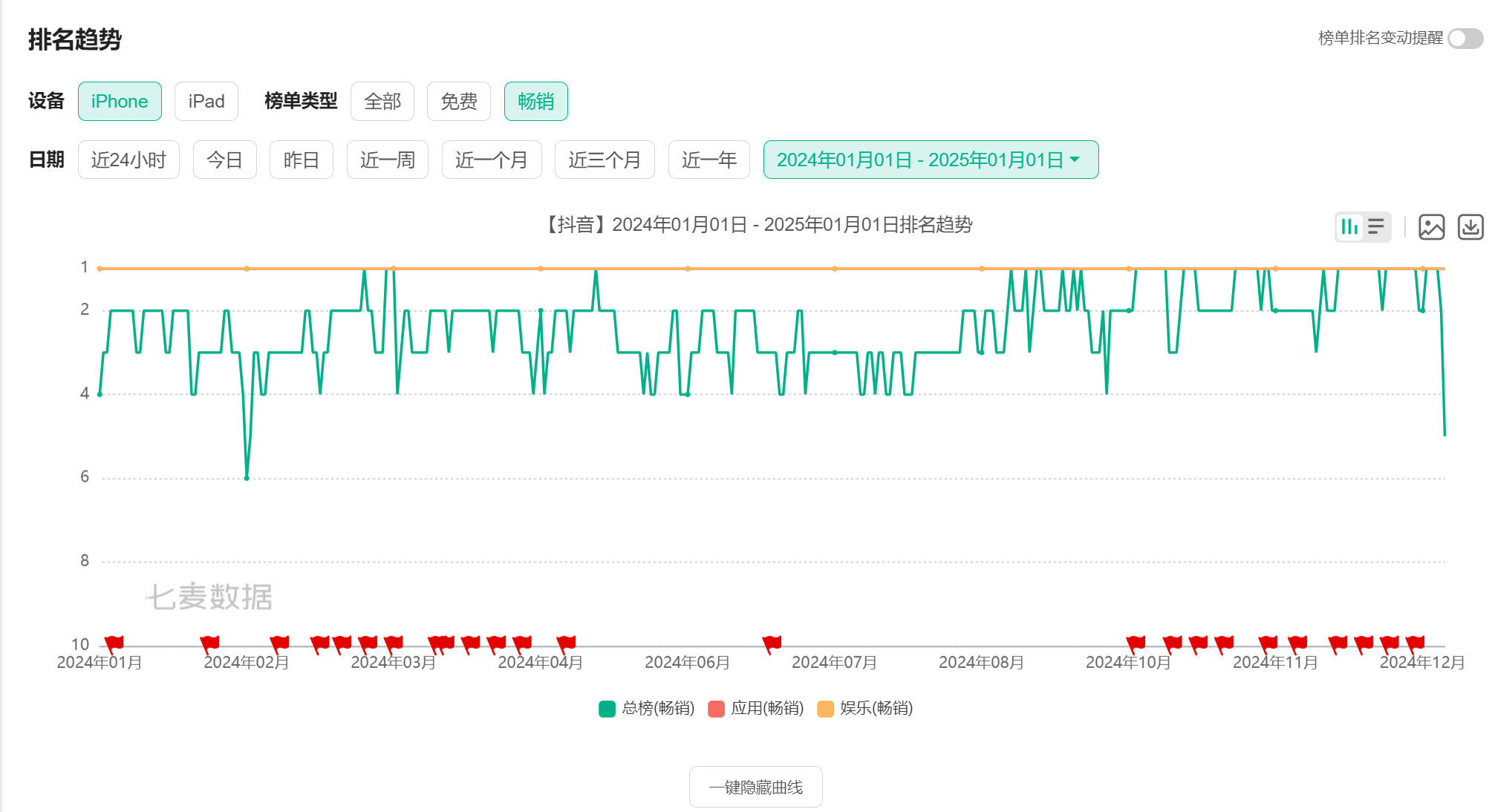Click the red flag under 2024年06月
Image resolution: width=1492 pixels, height=812 pixels.
pyautogui.click(x=772, y=644)
